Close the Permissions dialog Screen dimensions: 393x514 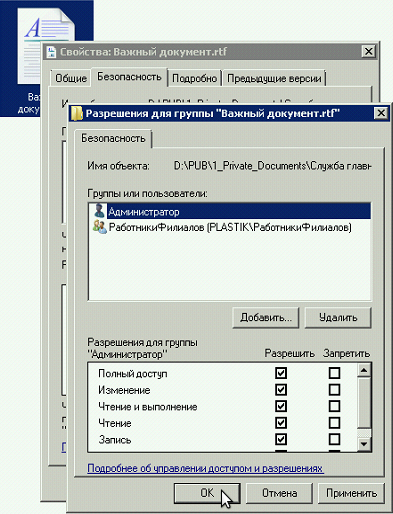381,113
